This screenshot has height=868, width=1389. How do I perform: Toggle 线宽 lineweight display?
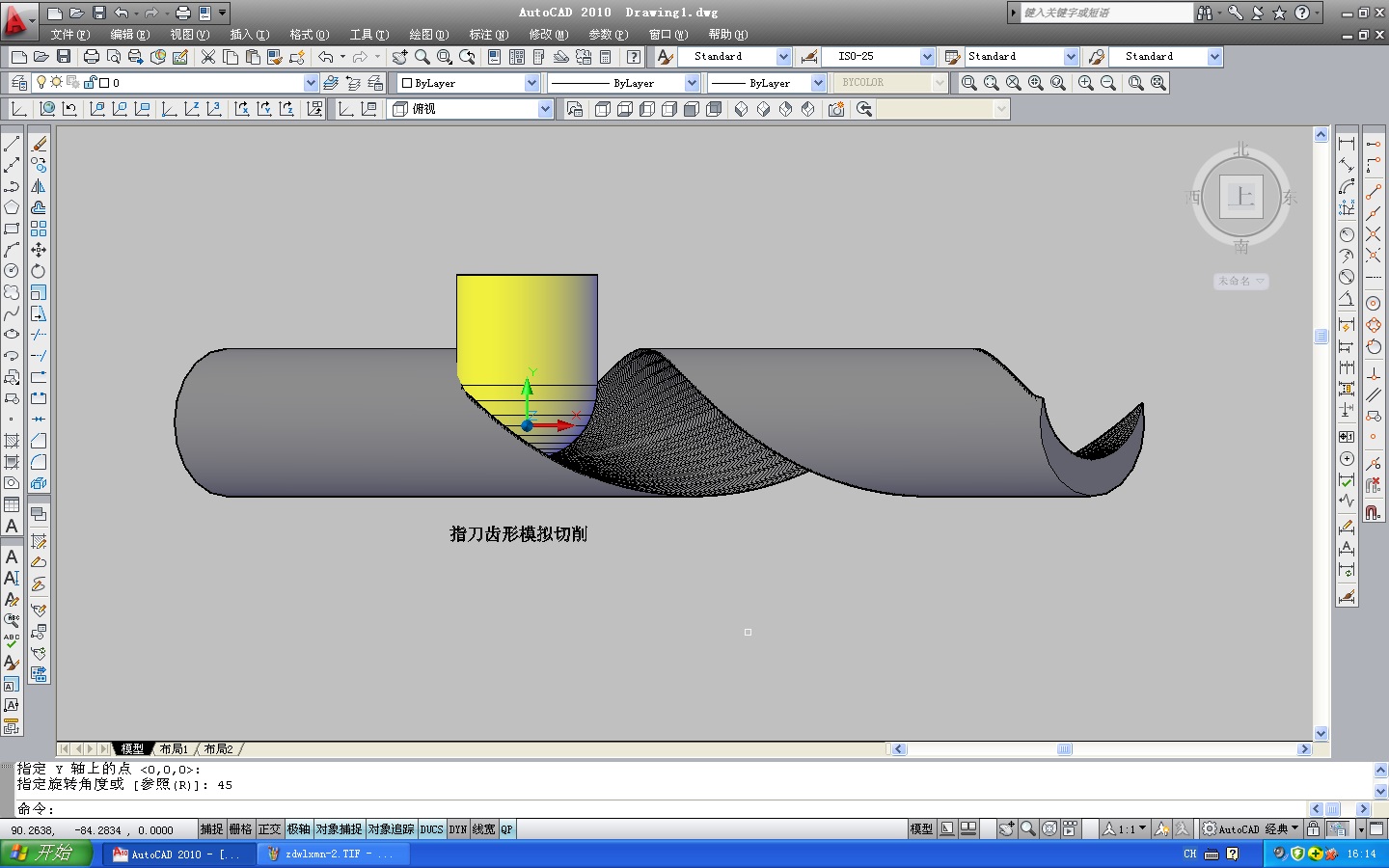484,829
